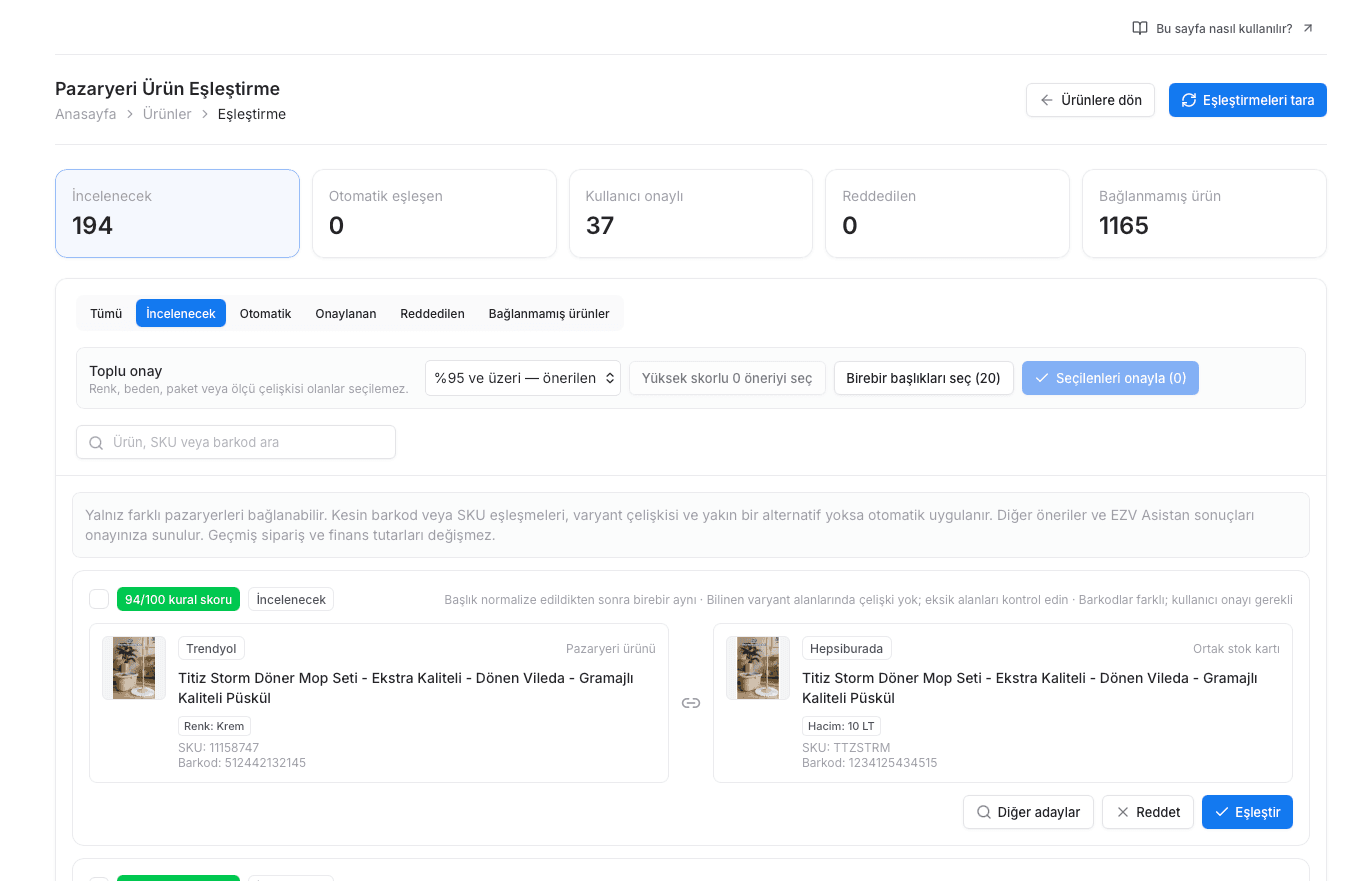This screenshot has height=881, width=1361.
Task: Click SKU: TTZSTRM text
Action: pyautogui.click(x=846, y=748)
